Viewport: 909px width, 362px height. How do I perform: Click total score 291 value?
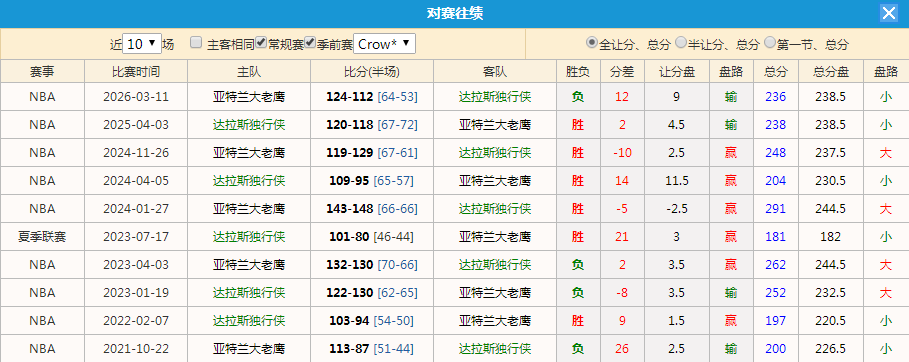click(775, 208)
